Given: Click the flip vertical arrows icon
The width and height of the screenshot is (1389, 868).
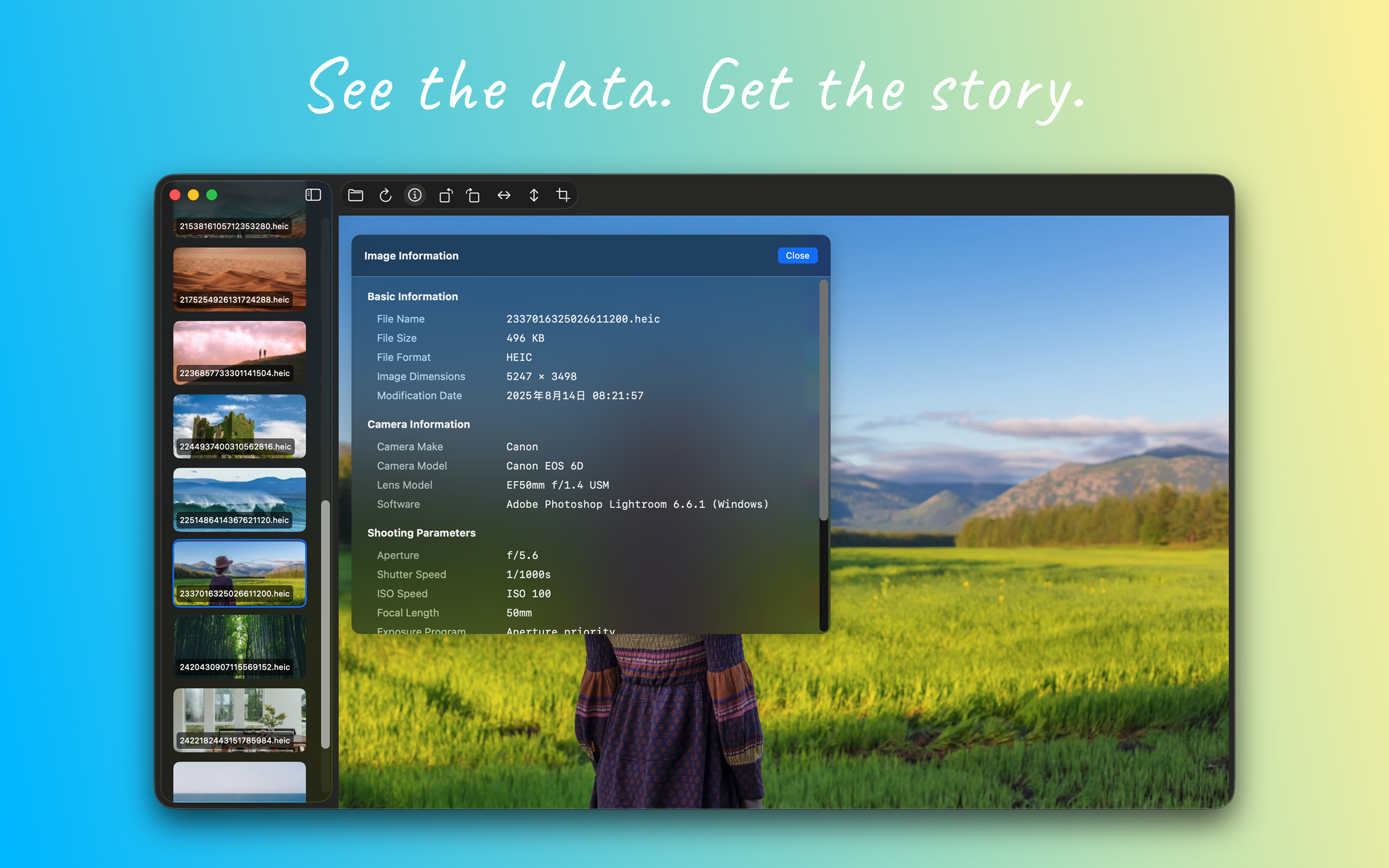Looking at the screenshot, I should point(534,195).
